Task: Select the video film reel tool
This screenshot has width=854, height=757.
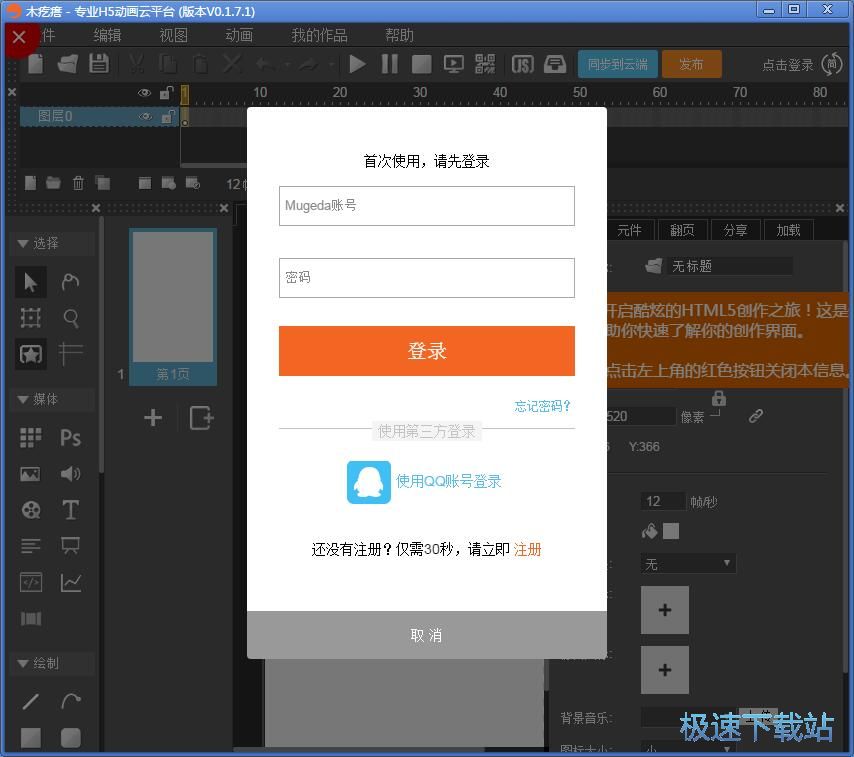Action: point(31,509)
